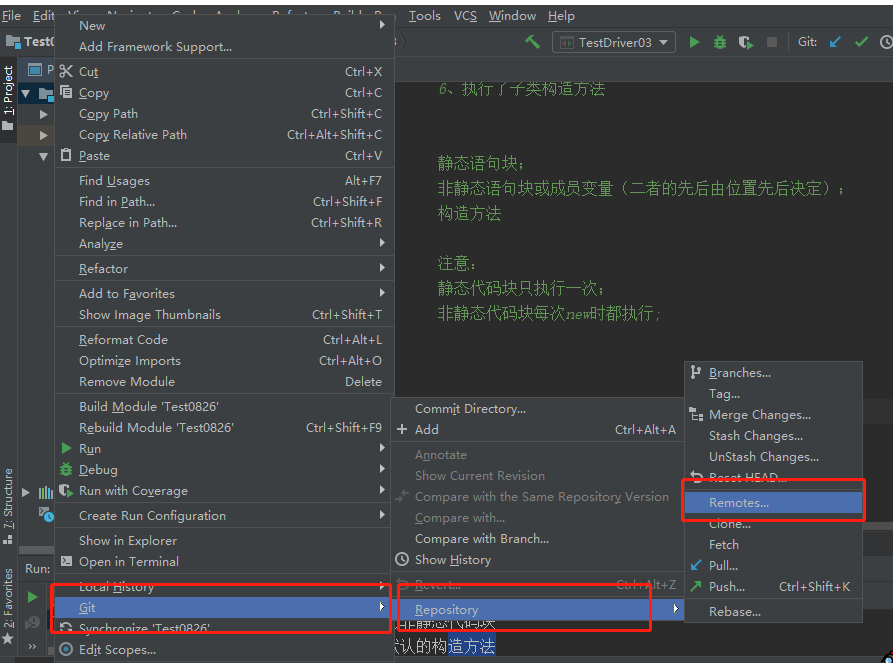Run the TestDriver03 configuration
893x663 pixels.
pyautogui.click(x=695, y=43)
